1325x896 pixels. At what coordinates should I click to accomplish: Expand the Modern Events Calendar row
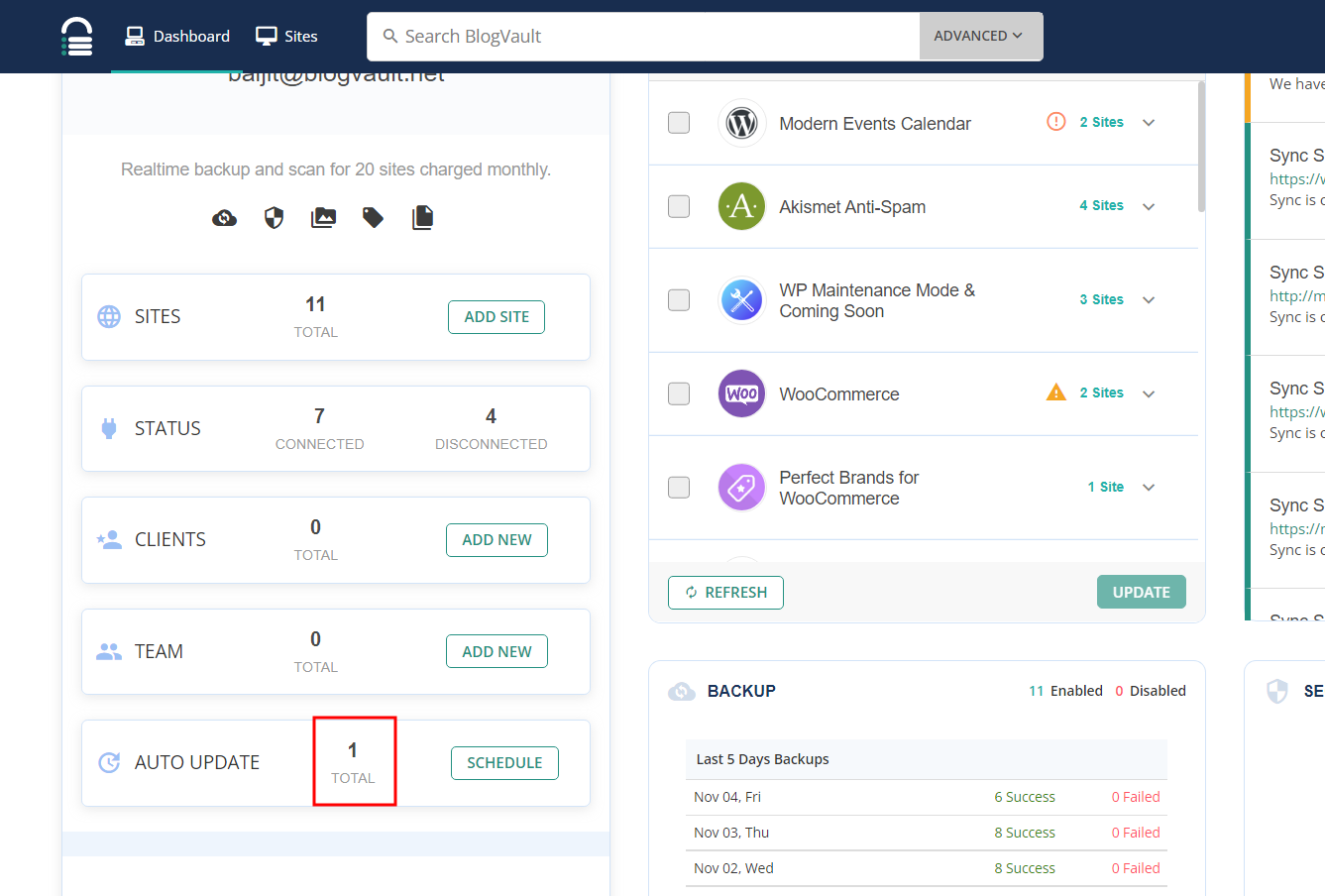click(1150, 123)
